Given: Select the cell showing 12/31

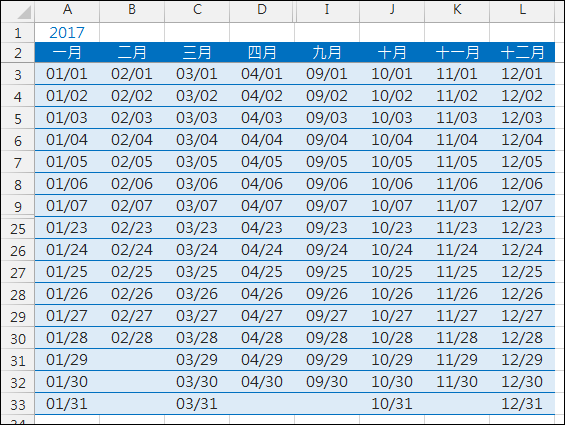Looking at the screenshot, I should [x=522, y=404].
